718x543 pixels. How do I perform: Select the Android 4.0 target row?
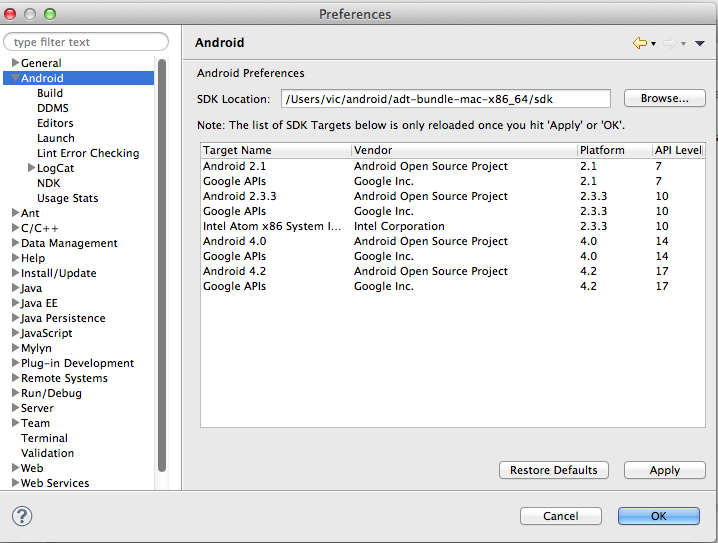452,241
